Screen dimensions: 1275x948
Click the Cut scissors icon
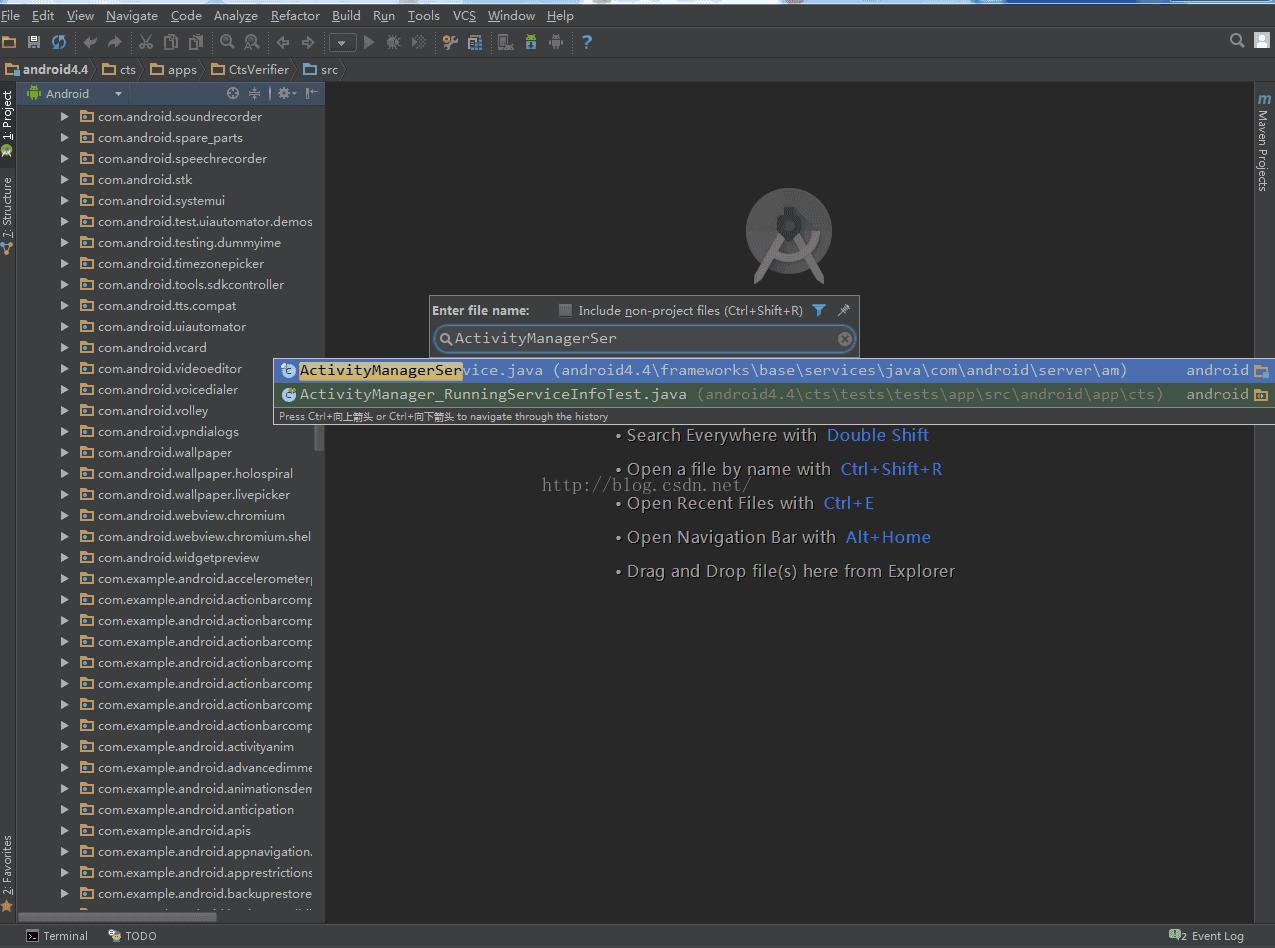pyautogui.click(x=146, y=42)
